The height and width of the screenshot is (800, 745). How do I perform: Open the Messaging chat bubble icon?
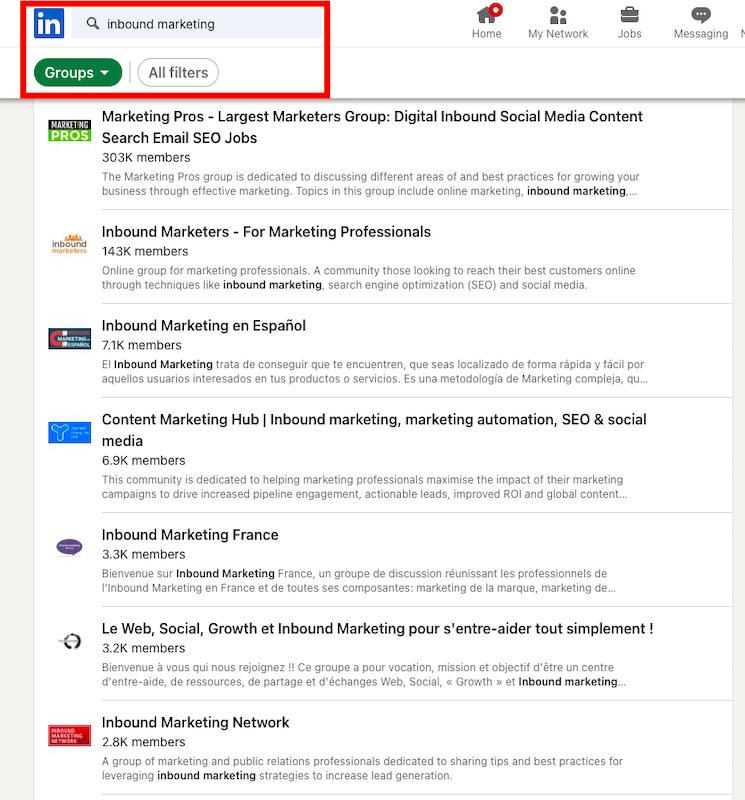tap(701, 15)
